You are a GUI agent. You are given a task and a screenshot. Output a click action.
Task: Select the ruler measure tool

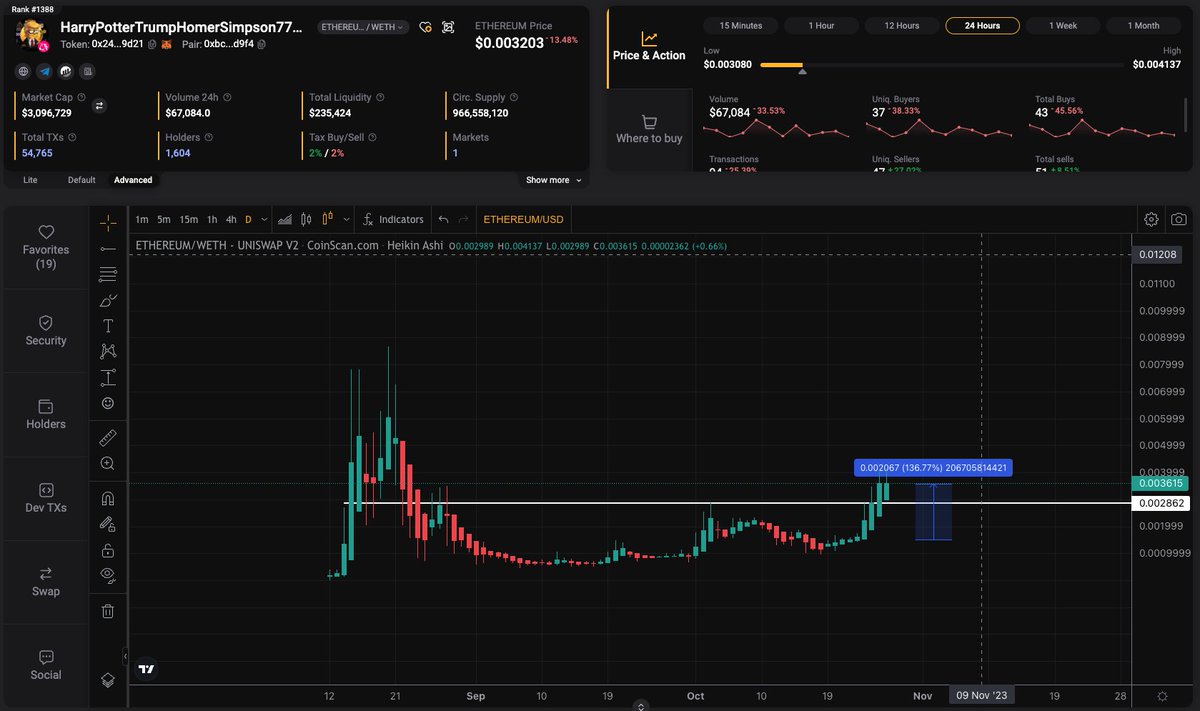coord(108,438)
